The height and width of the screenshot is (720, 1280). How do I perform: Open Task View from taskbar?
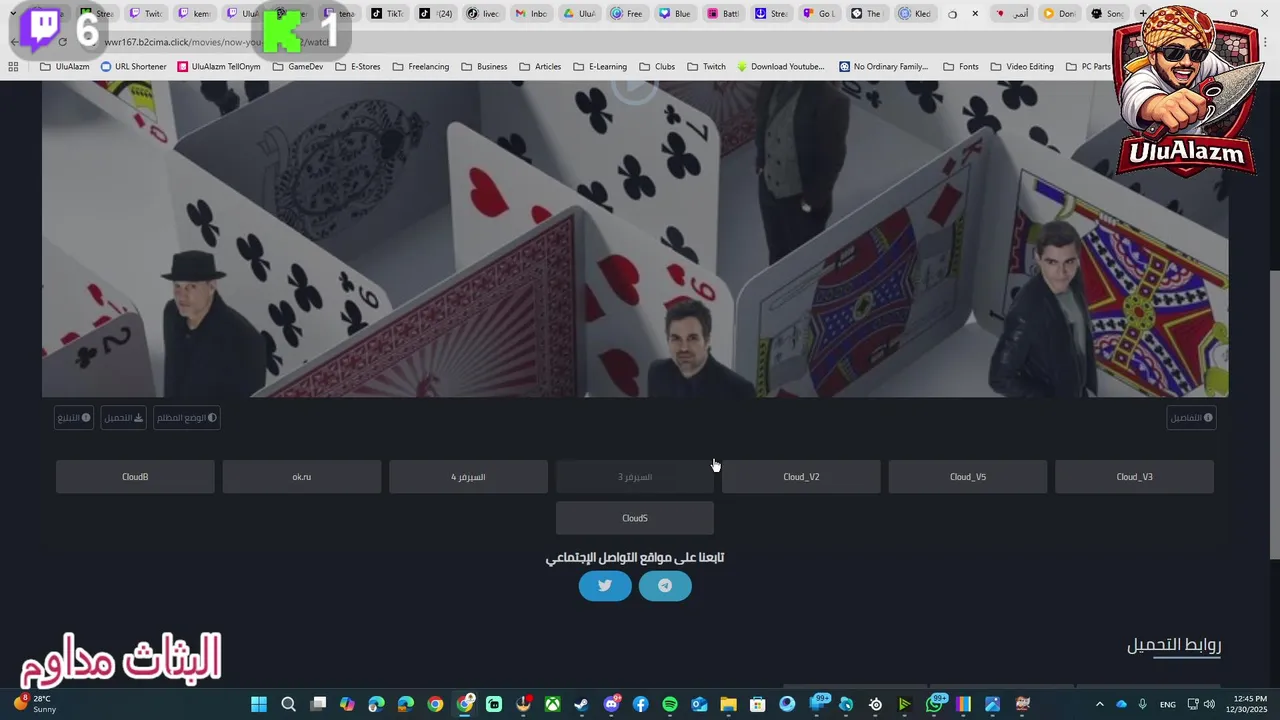coord(318,704)
